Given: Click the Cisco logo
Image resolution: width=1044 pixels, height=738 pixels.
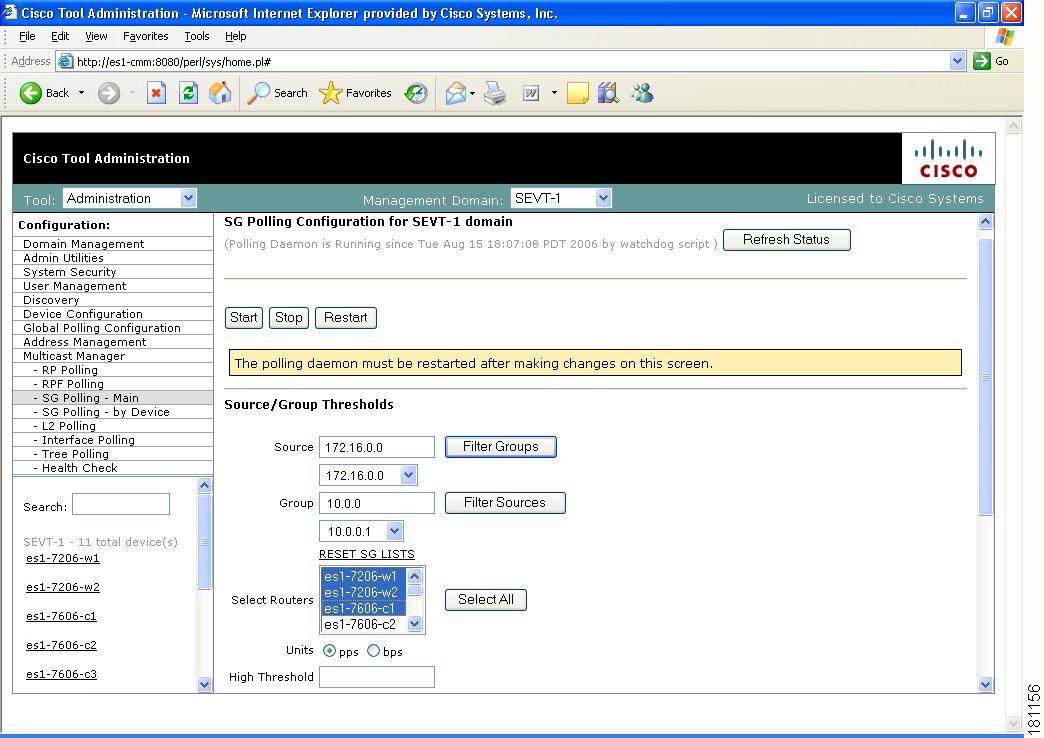Looking at the screenshot, I should click(948, 159).
